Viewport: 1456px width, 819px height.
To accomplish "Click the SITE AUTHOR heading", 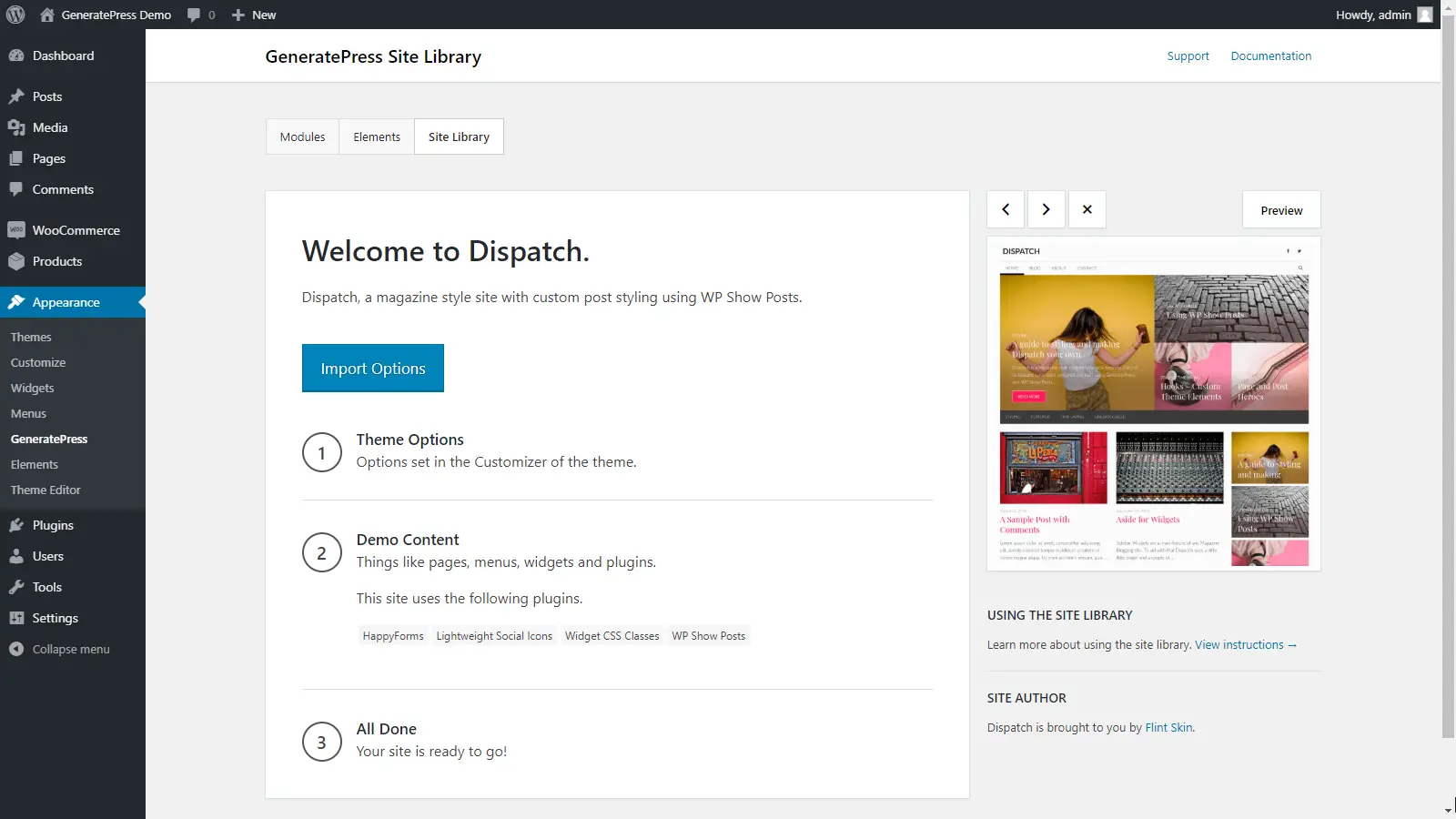I will [1026, 699].
